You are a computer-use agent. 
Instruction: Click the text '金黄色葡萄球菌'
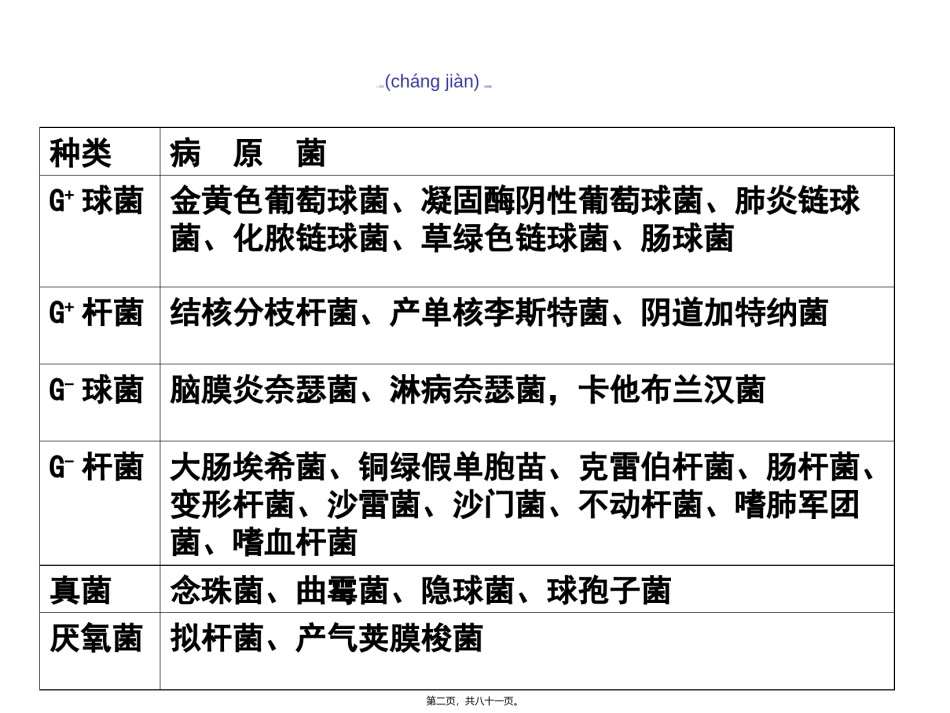click(x=279, y=201)
